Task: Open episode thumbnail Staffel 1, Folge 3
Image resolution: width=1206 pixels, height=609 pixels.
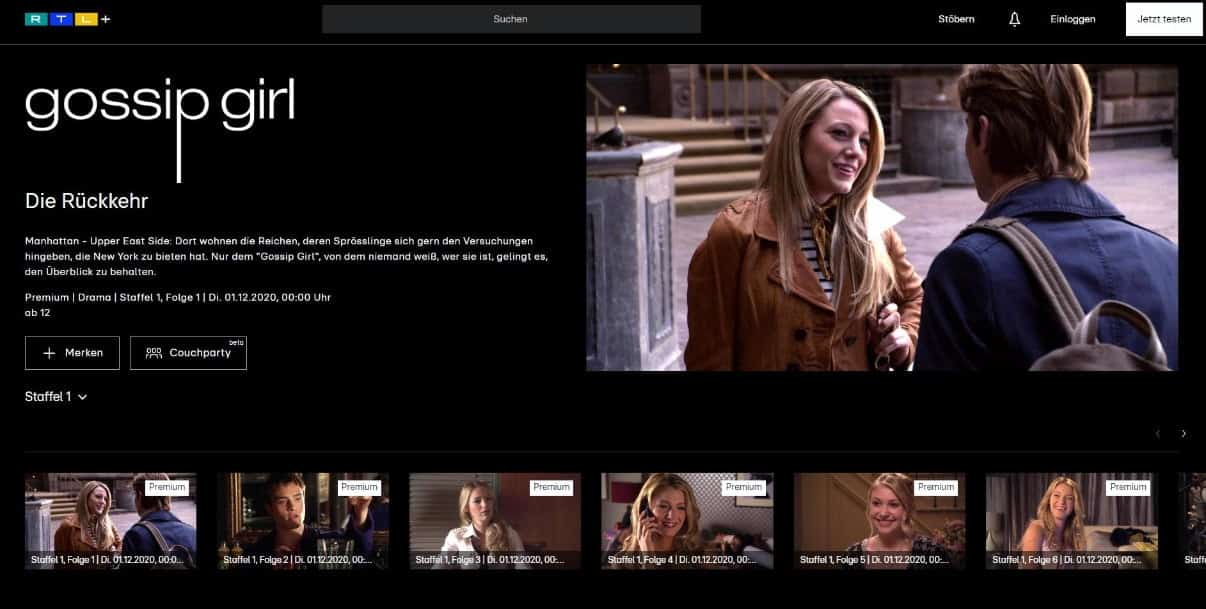Action: point(495,521)
